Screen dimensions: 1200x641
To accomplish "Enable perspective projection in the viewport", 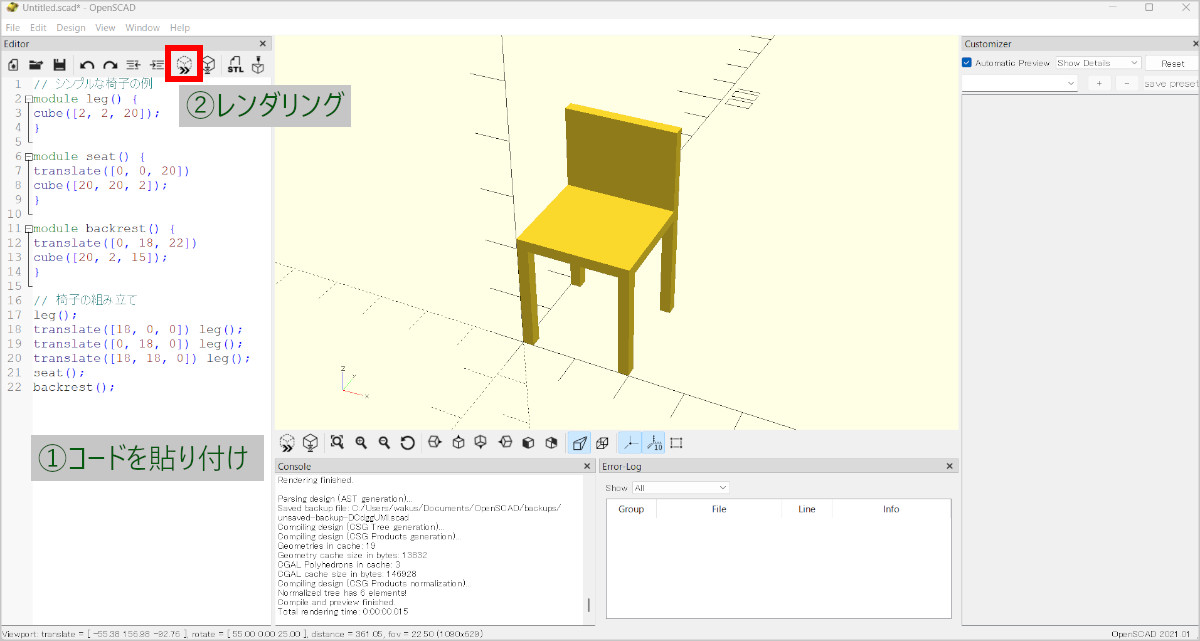I will tap(579, 443).
